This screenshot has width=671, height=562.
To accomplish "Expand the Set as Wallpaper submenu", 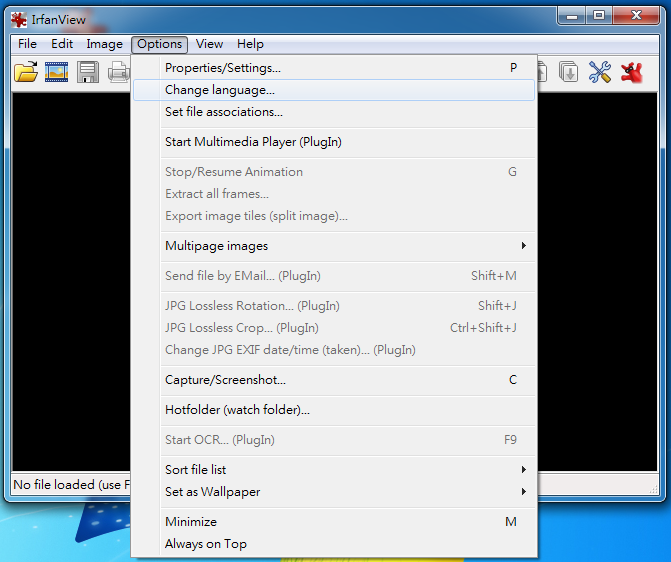I will [334, 491].
